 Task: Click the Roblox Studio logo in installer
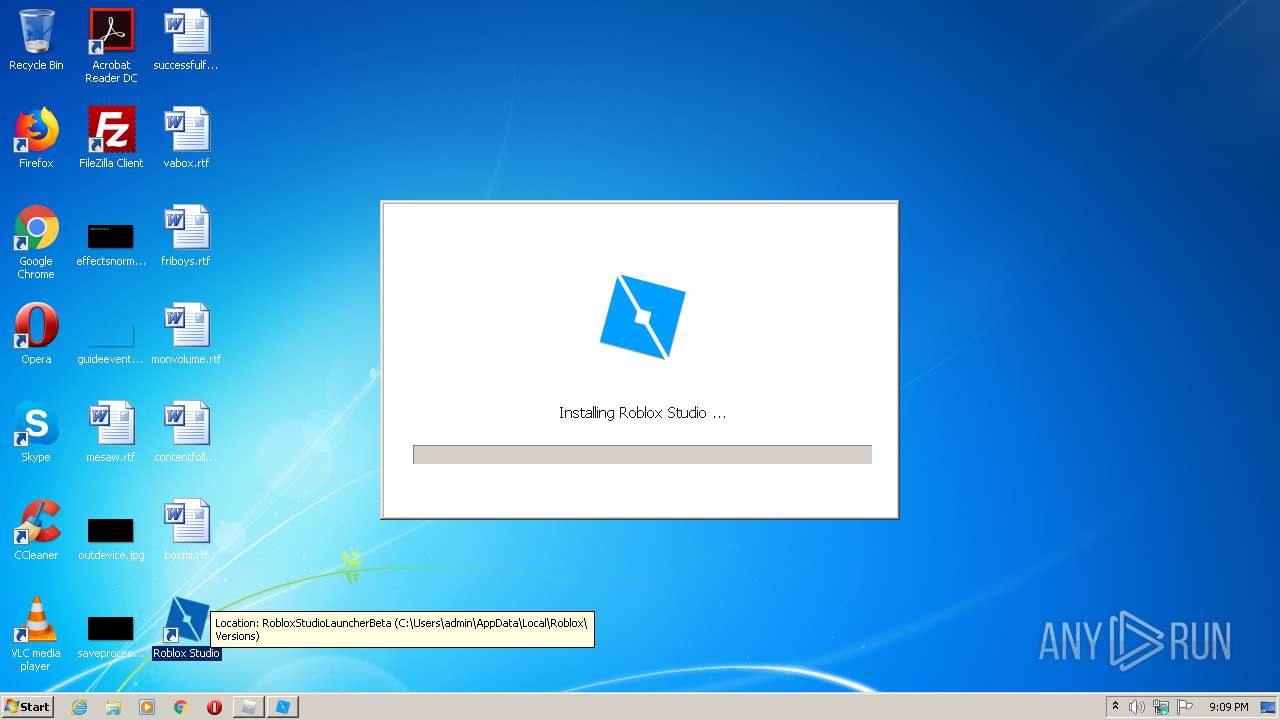tap(643, 317)
